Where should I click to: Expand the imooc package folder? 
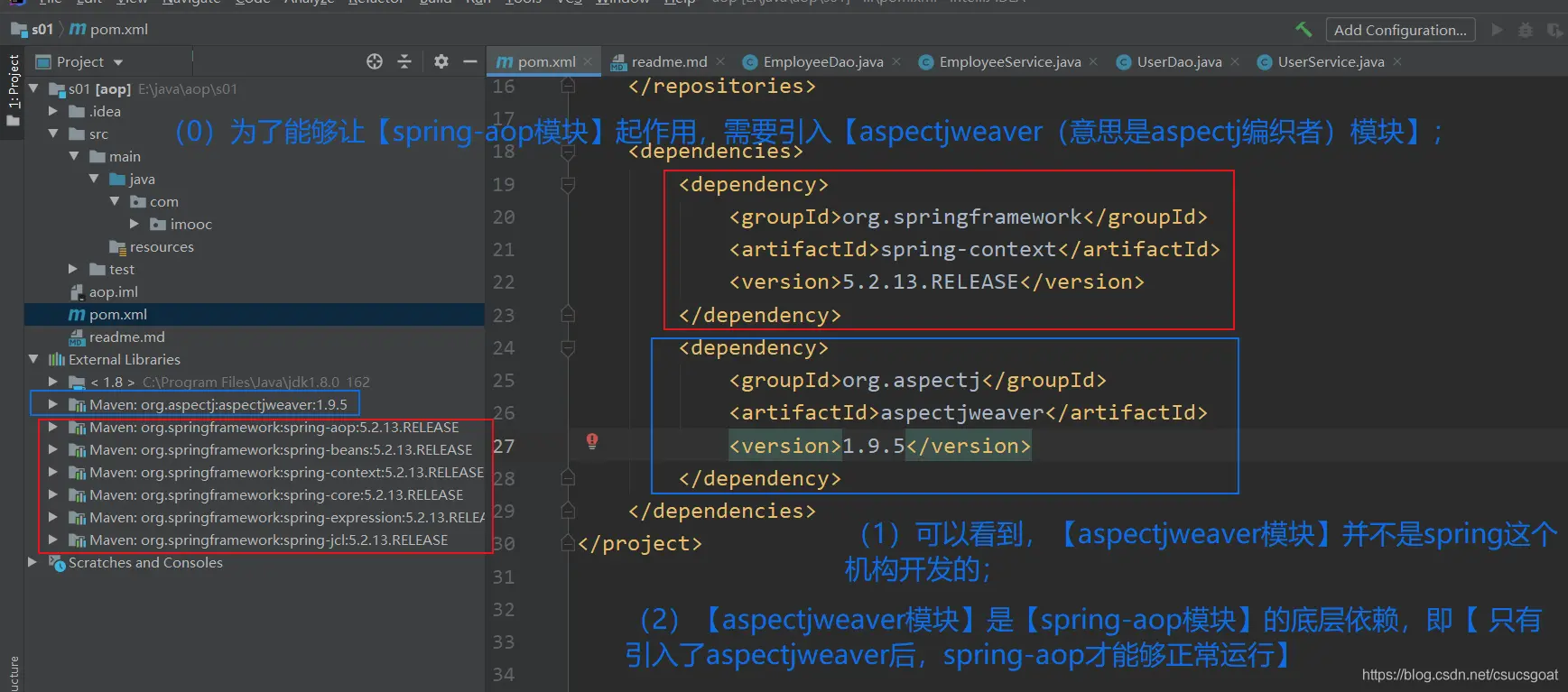click(135, 224)
